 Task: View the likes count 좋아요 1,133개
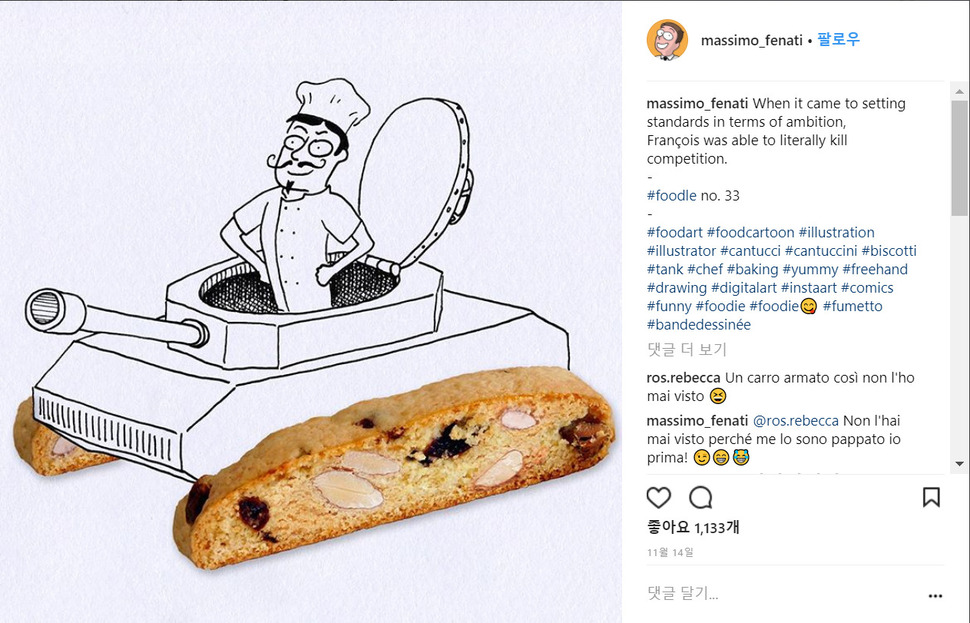pos(693,527)
